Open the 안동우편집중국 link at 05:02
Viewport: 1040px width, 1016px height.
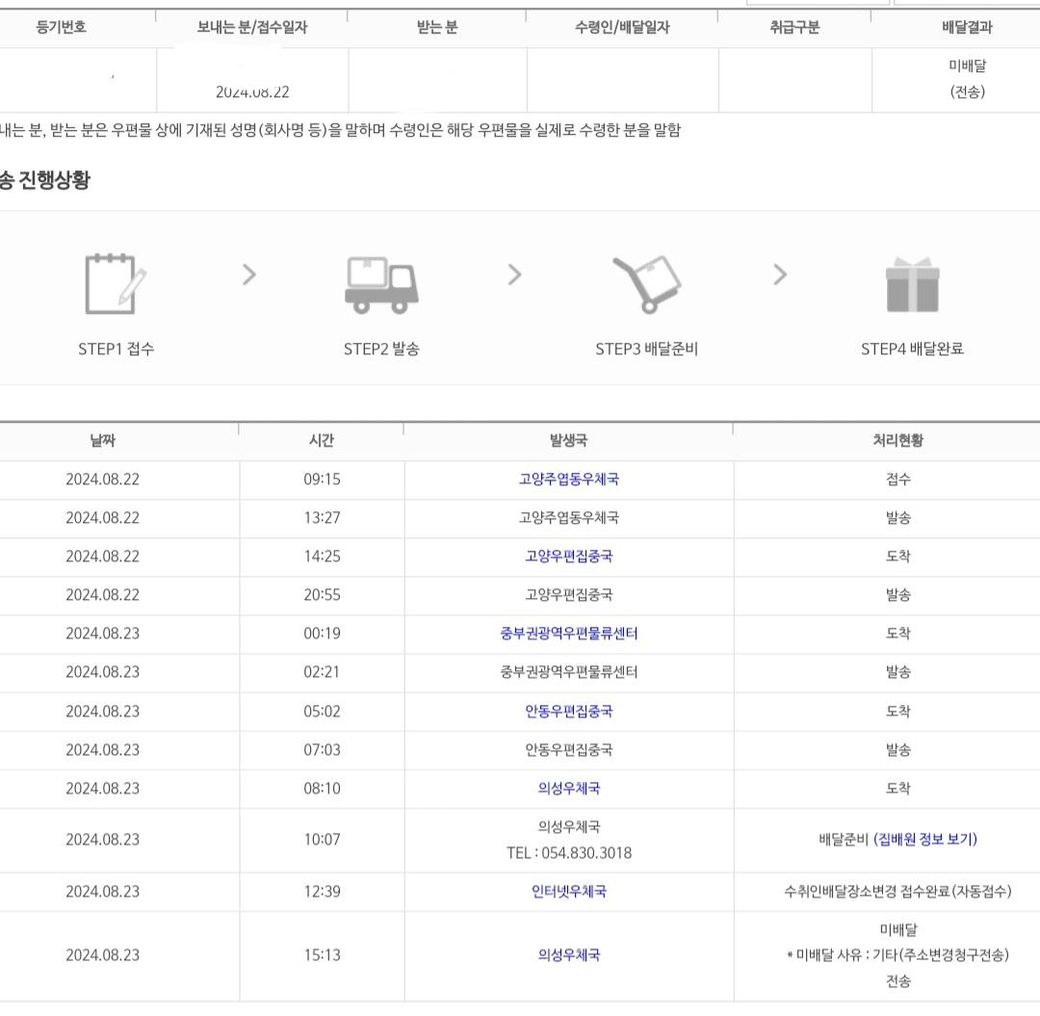click(568, 711)
